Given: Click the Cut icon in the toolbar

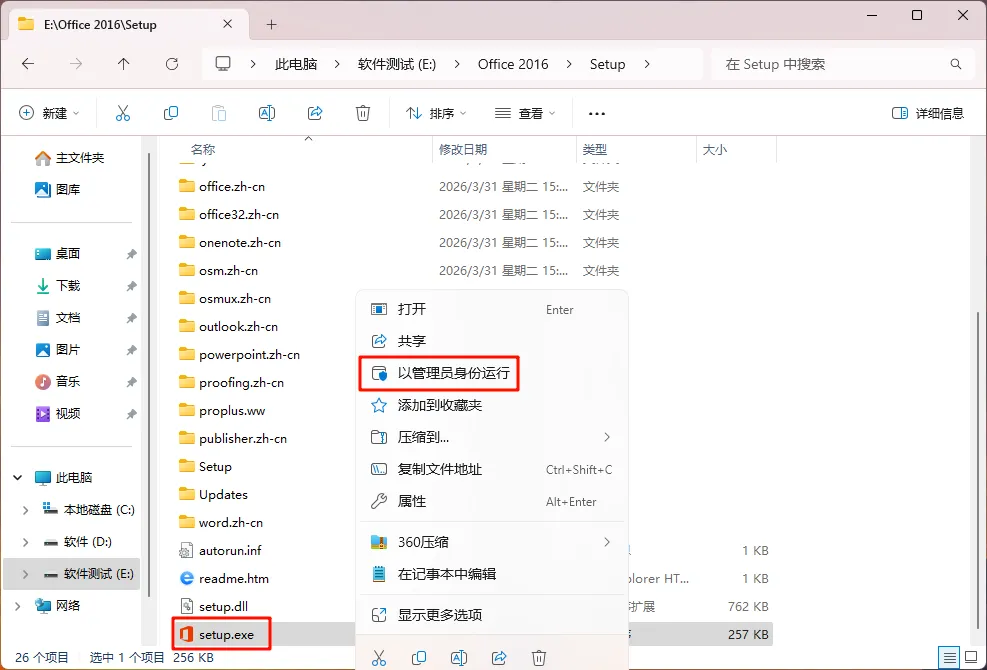Looking at the screenshot, I should point(123,113).
